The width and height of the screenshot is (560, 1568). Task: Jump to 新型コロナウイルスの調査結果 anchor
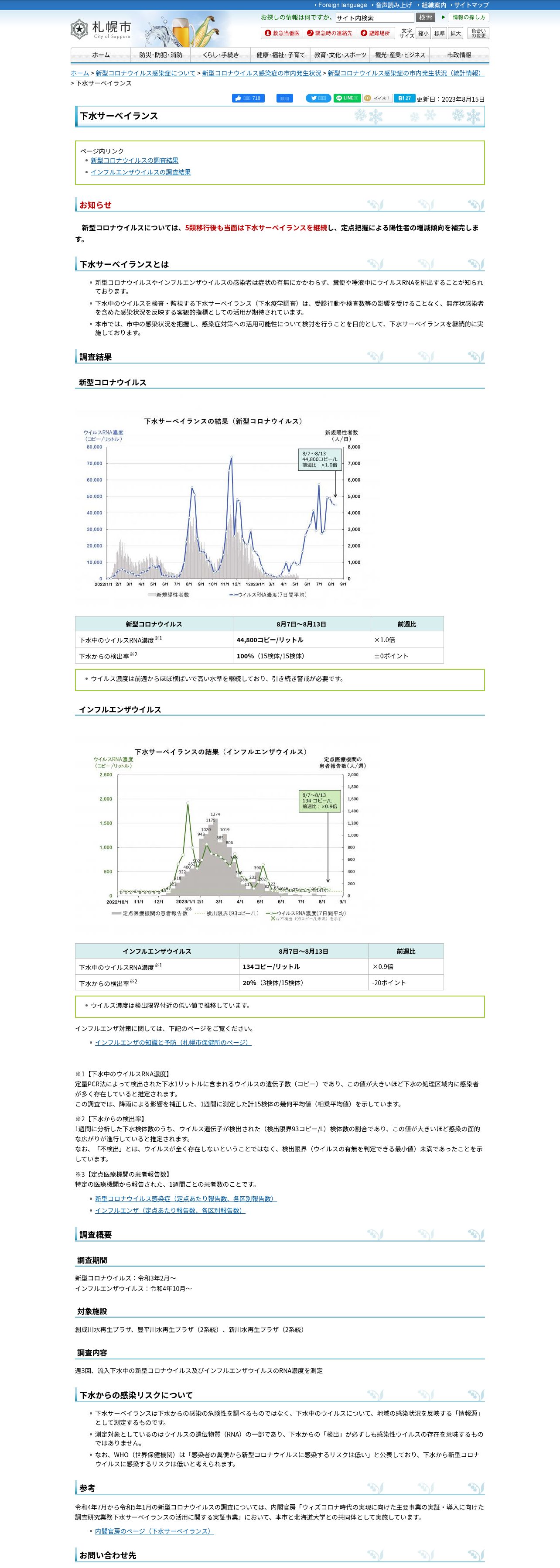(x=134, y=161)
